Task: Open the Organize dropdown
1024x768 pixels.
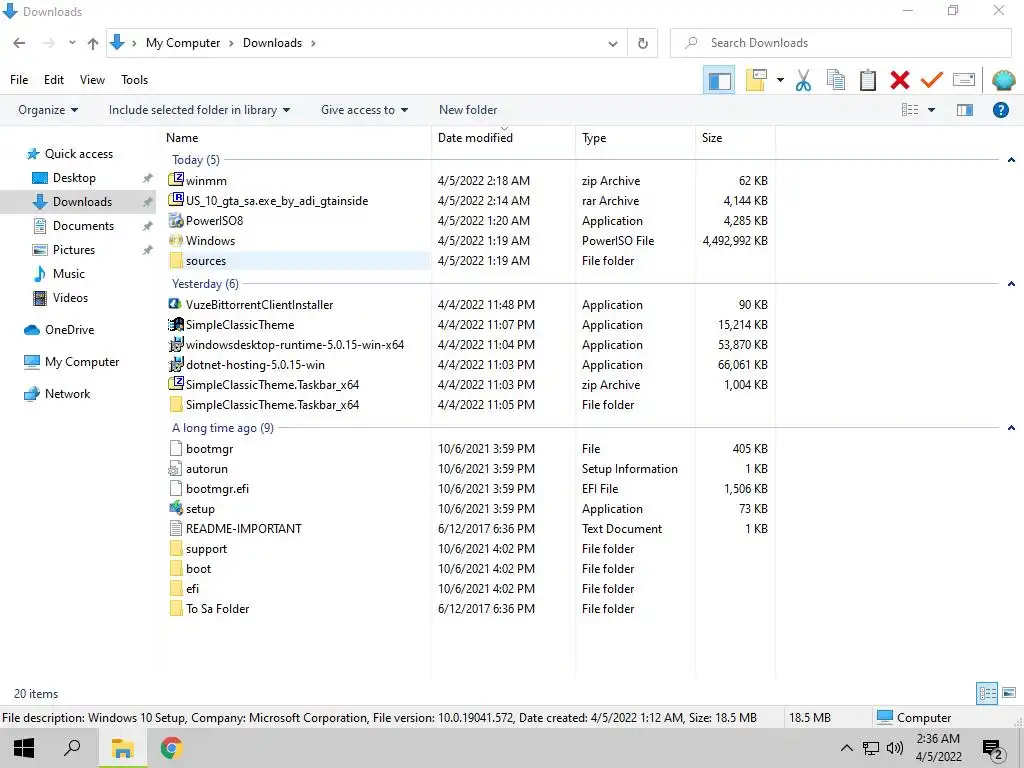Action: coord(48,110)
